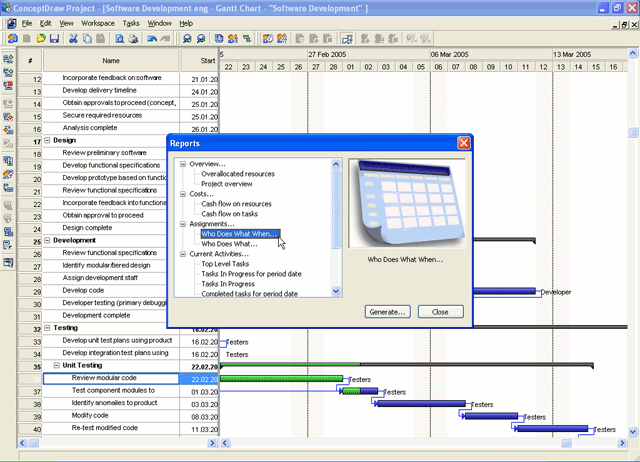Open the File menu
640x462 pixels.
coord(27,23)
